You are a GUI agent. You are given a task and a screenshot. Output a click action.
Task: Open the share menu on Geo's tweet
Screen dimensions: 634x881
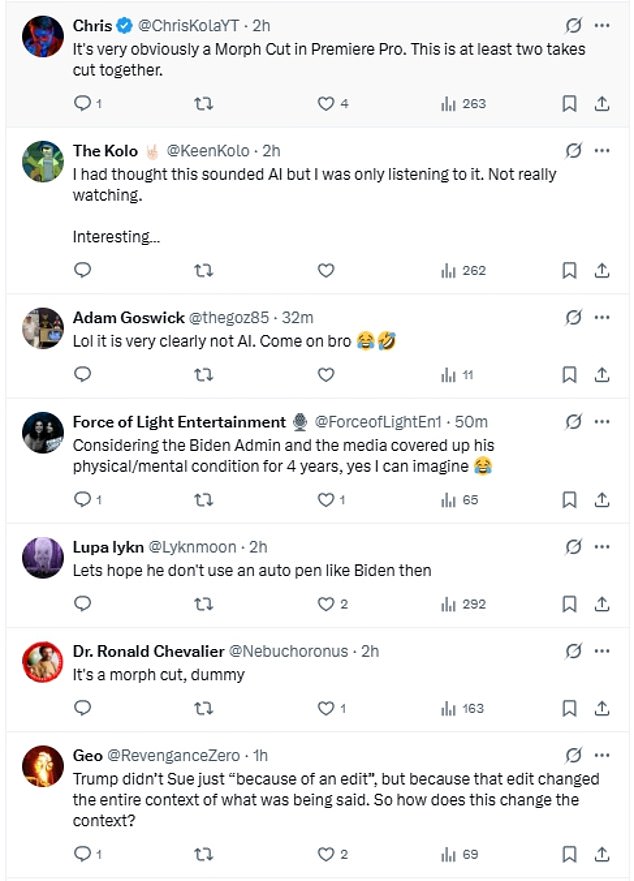tap(601, 854)
